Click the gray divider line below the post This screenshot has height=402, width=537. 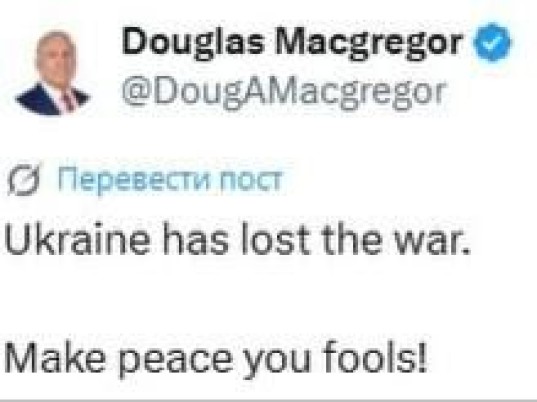(268, 400)
